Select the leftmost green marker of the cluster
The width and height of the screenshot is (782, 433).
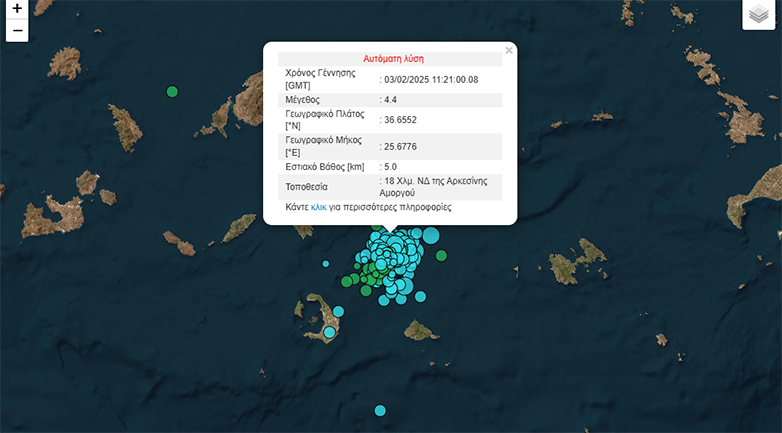point(347,281)
